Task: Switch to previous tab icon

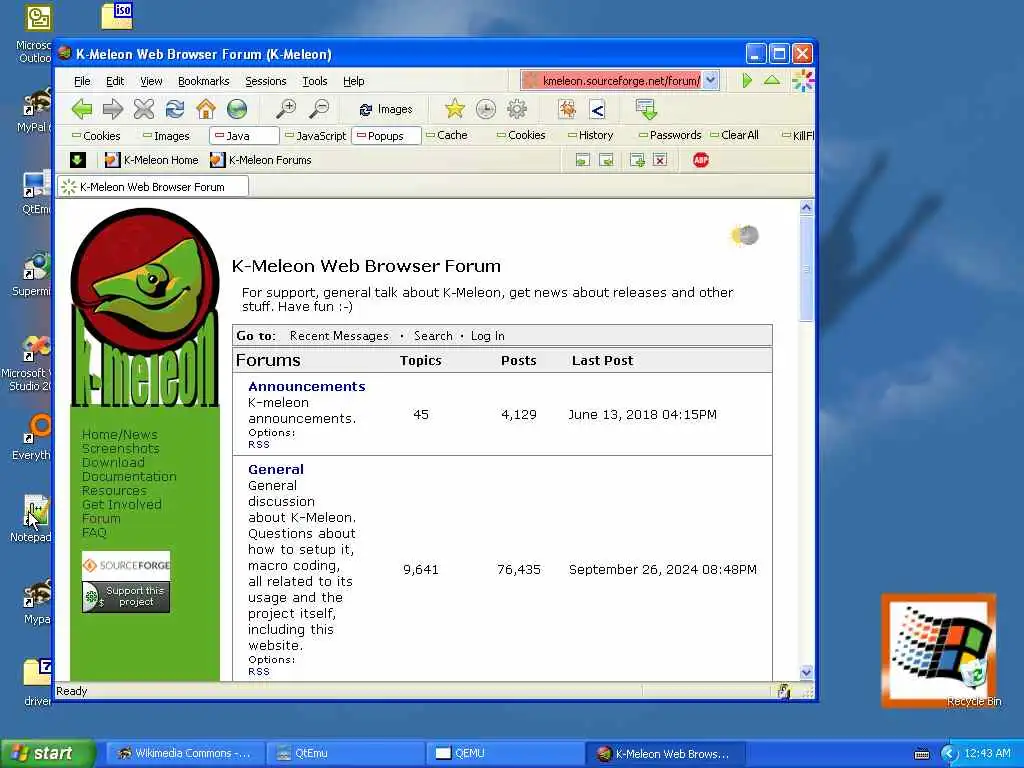Action: (x=583, y=160)
